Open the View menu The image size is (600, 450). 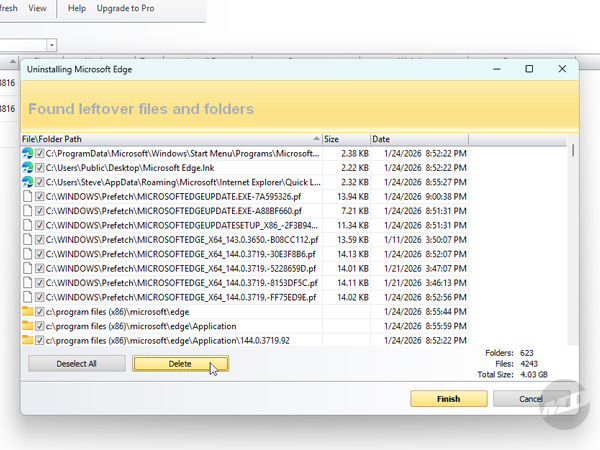(x=37, y=8)
